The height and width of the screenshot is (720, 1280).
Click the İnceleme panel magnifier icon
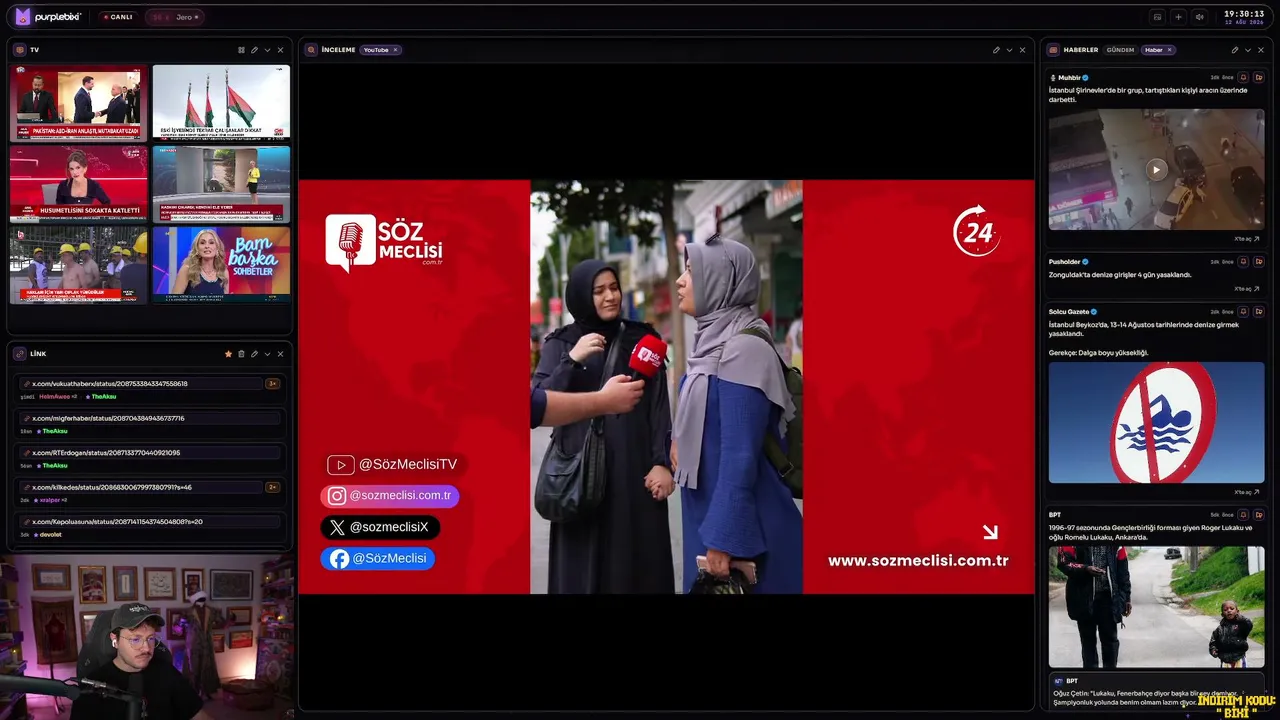311,50
